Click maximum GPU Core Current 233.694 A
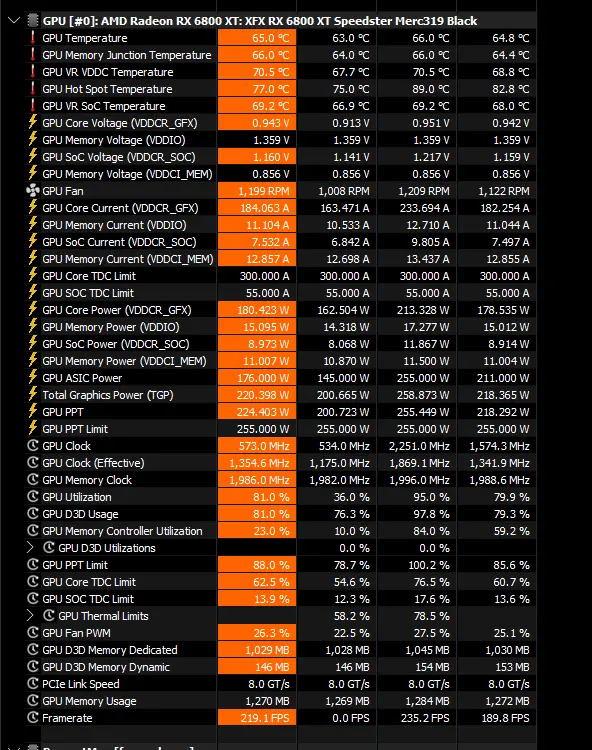This screenshot has height=750, width=592. (424, 208)
